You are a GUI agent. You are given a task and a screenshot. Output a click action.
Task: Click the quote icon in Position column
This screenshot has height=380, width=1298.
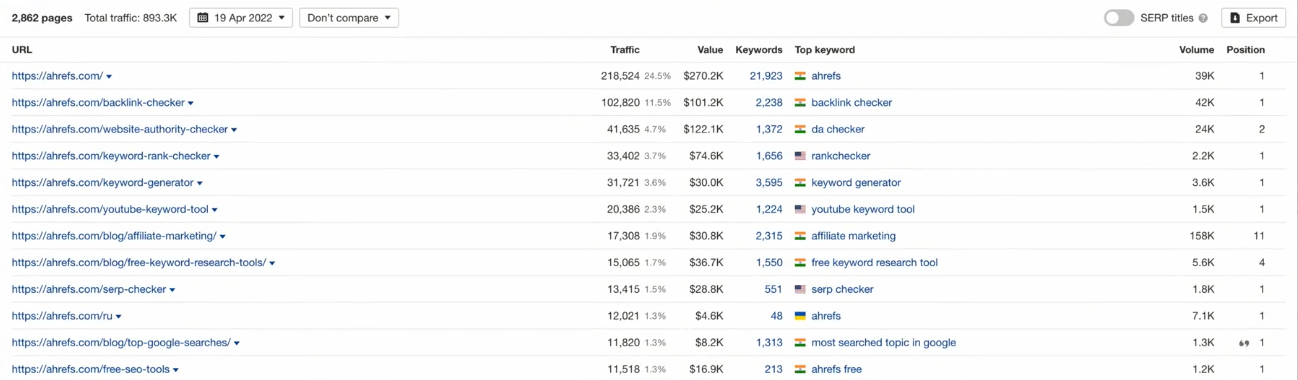(1244, 343)
